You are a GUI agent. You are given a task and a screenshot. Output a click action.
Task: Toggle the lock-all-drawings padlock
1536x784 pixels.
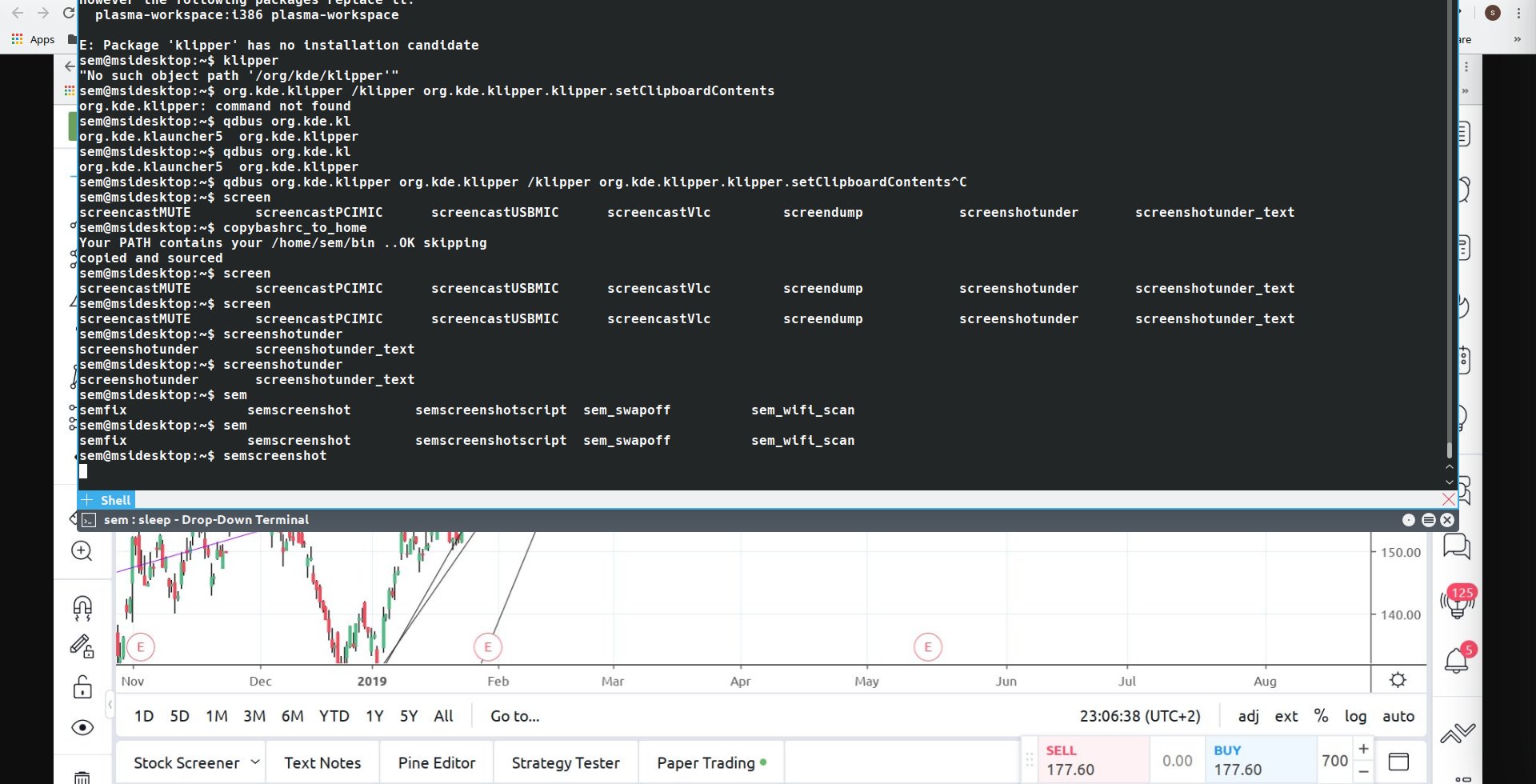[x=82, y=687]
